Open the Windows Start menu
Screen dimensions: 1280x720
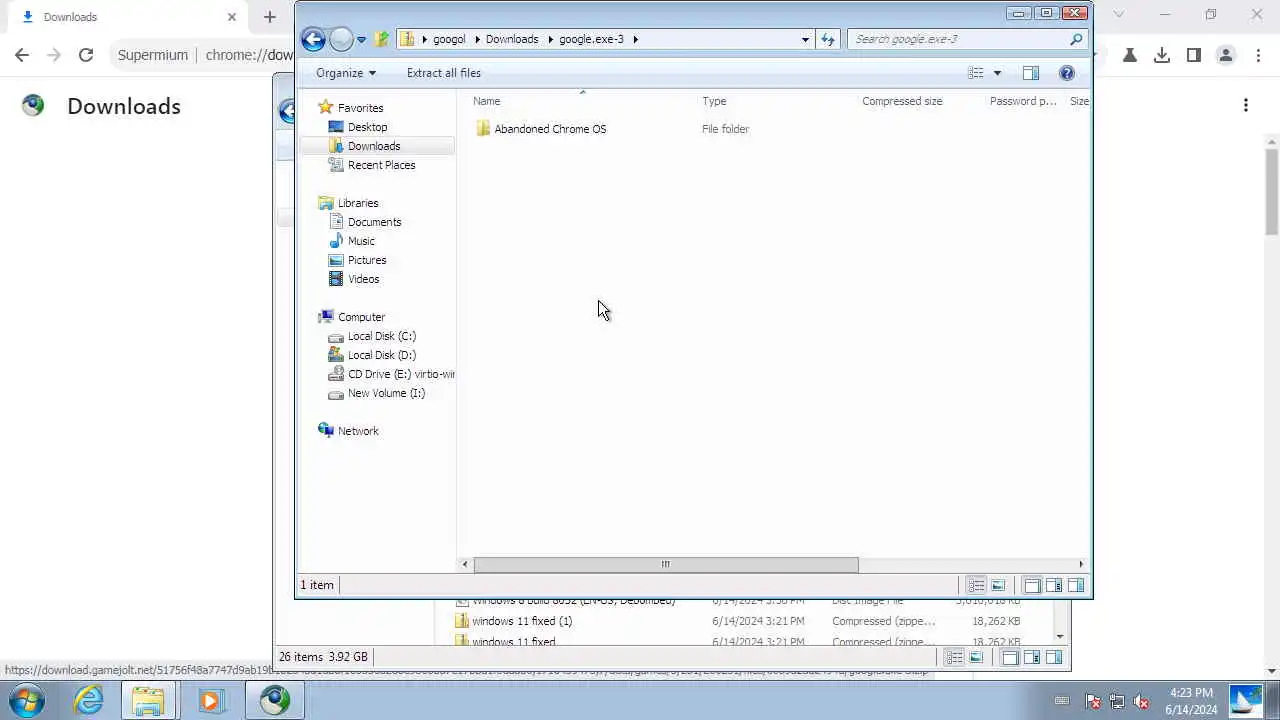click(x=27, y=701)
